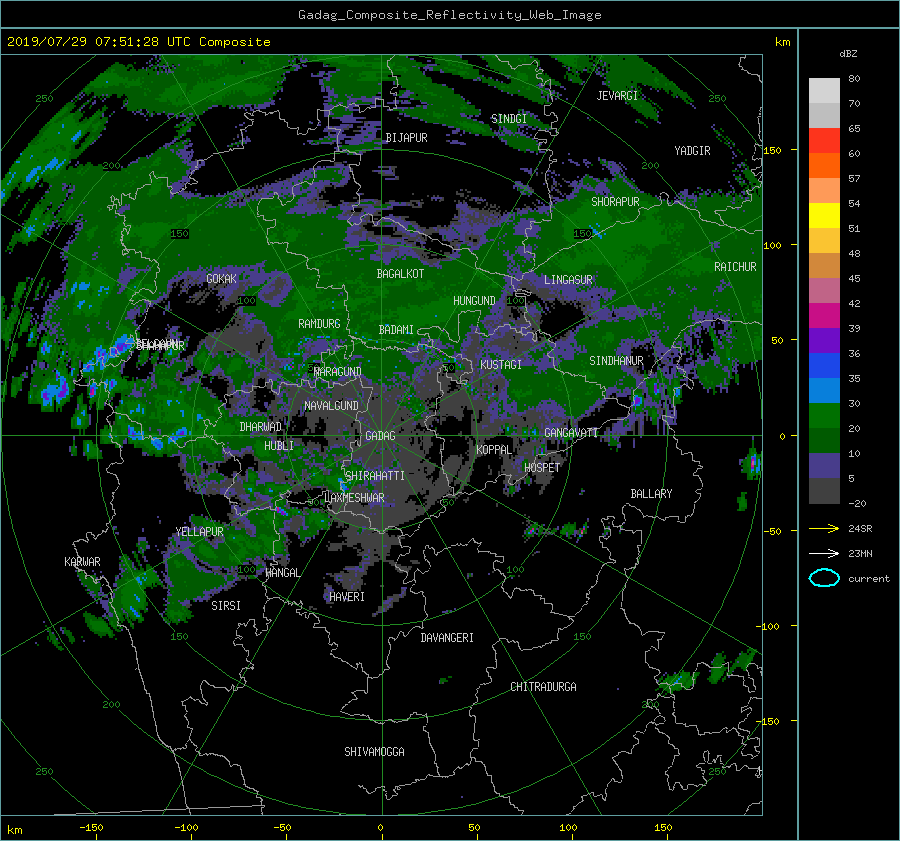
Task: Select the HUBLI city label
Action: (279, 446)
